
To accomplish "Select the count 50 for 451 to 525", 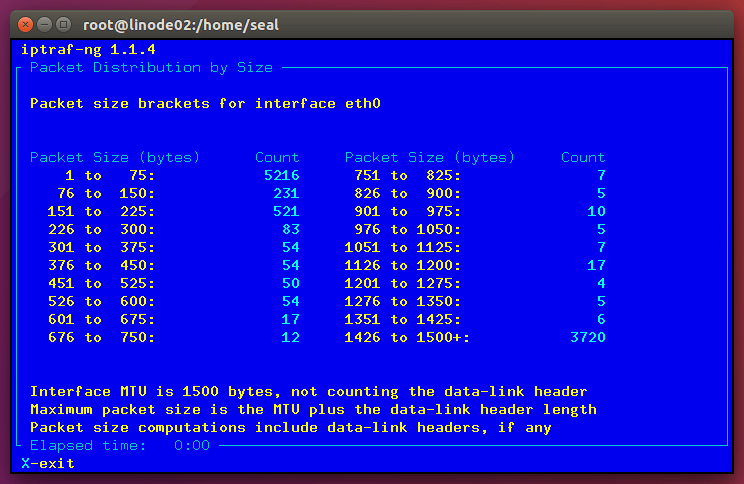I will point(291,283).
